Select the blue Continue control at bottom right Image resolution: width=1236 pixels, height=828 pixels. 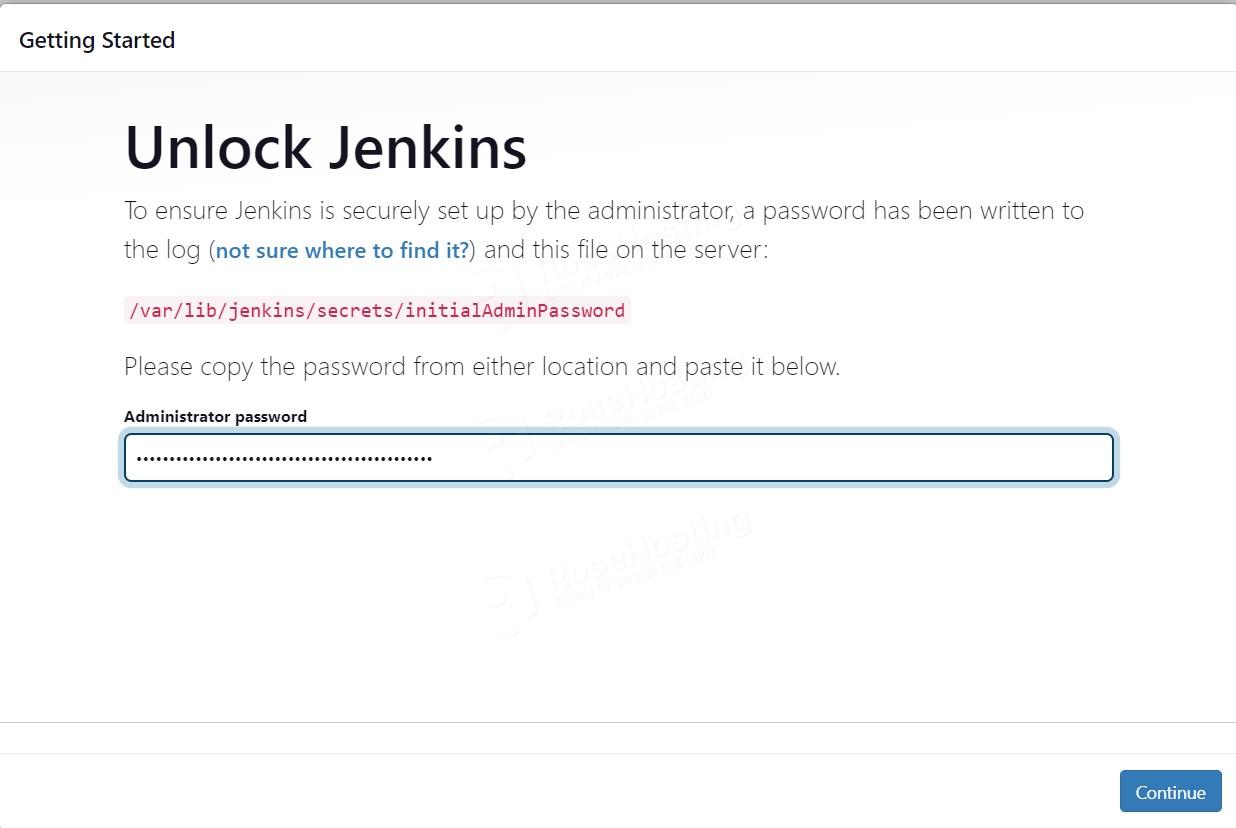1170,791
